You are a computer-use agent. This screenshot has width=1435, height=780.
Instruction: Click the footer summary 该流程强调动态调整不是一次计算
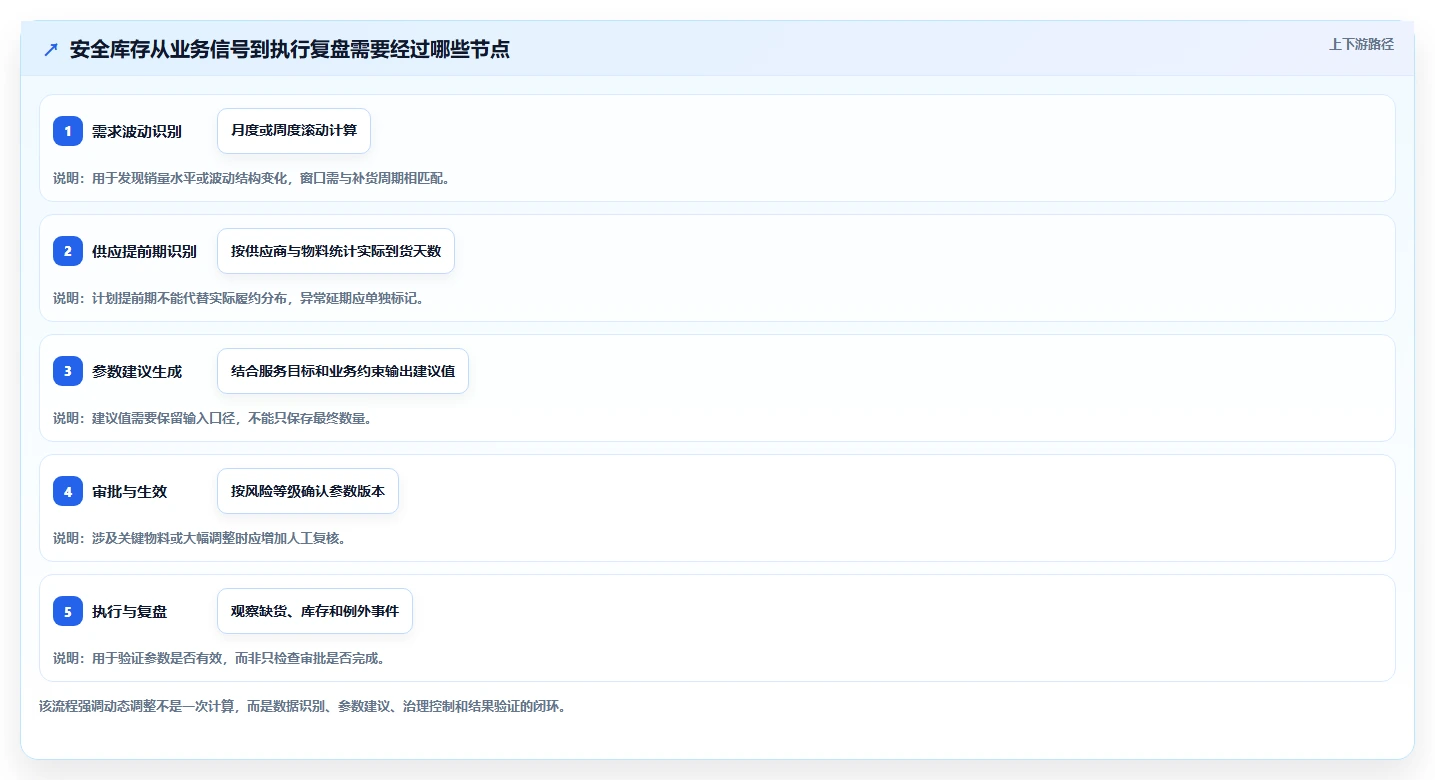138,706
